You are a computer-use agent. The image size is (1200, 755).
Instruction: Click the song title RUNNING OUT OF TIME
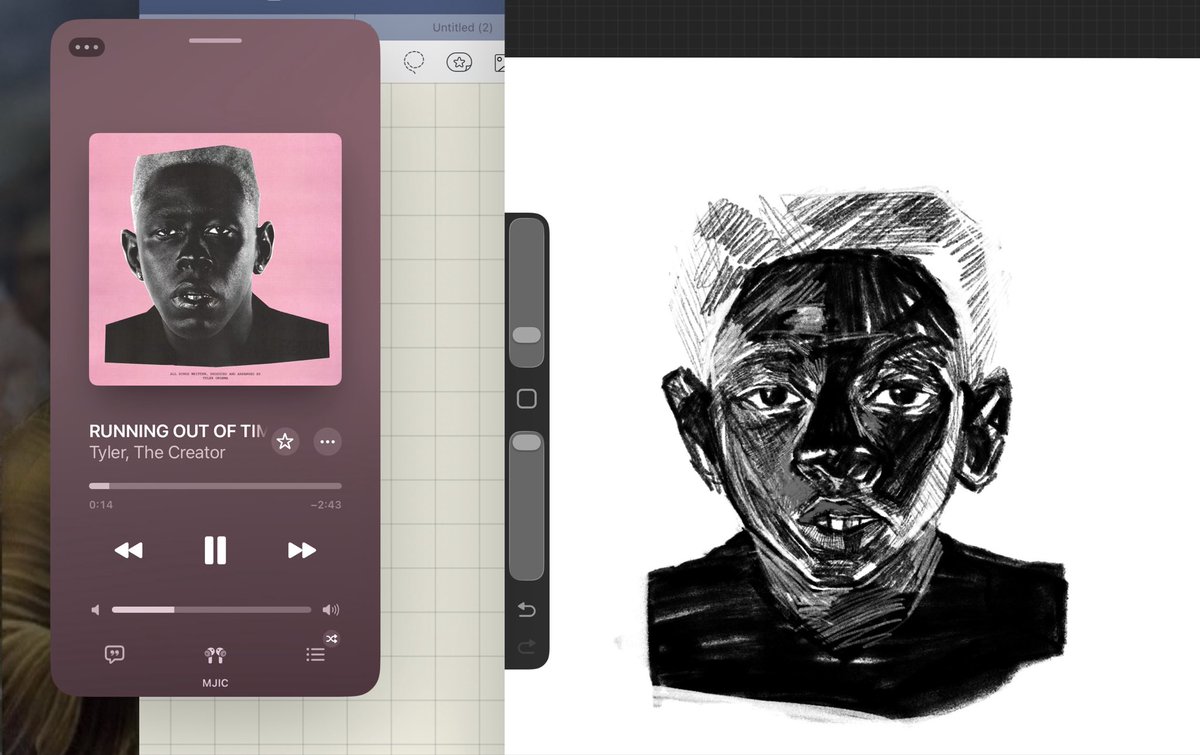(x=177, y=431)
